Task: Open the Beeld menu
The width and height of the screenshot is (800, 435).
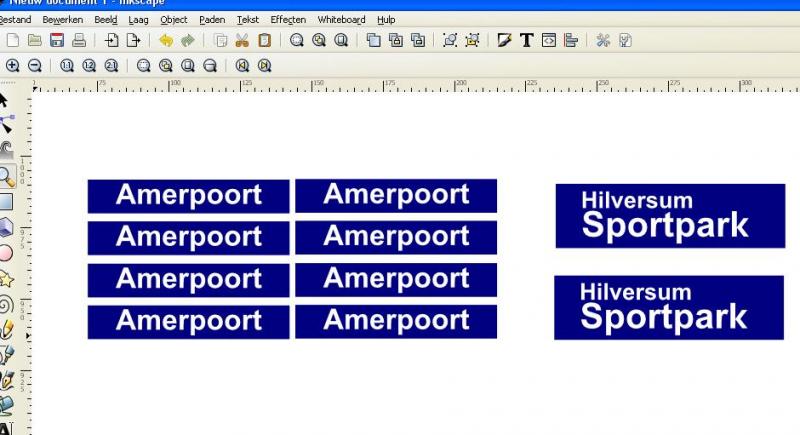Action: pos(106,19)
